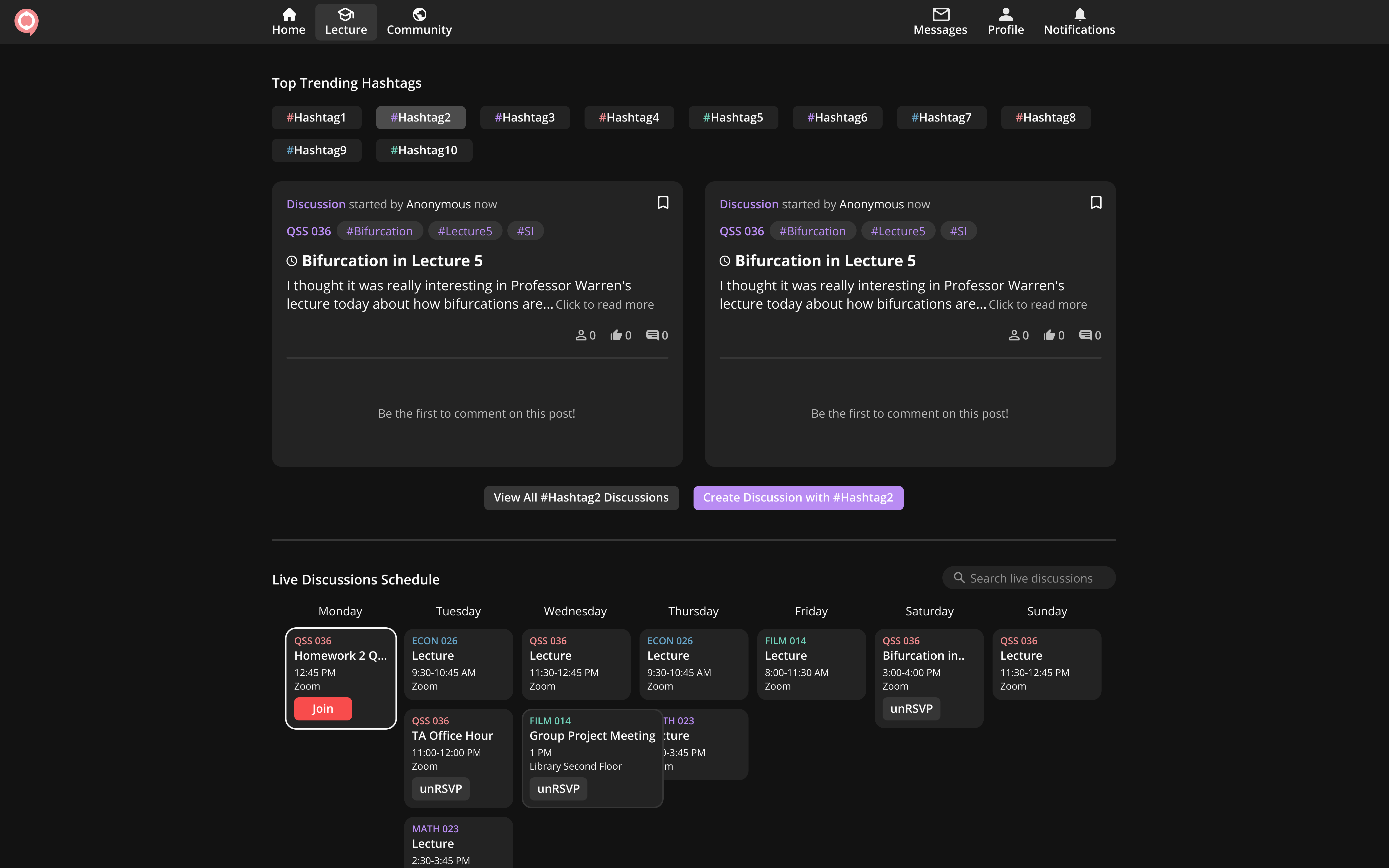Click the pink app logo icon
This screenshot has width=1389, height=868.
26,22
